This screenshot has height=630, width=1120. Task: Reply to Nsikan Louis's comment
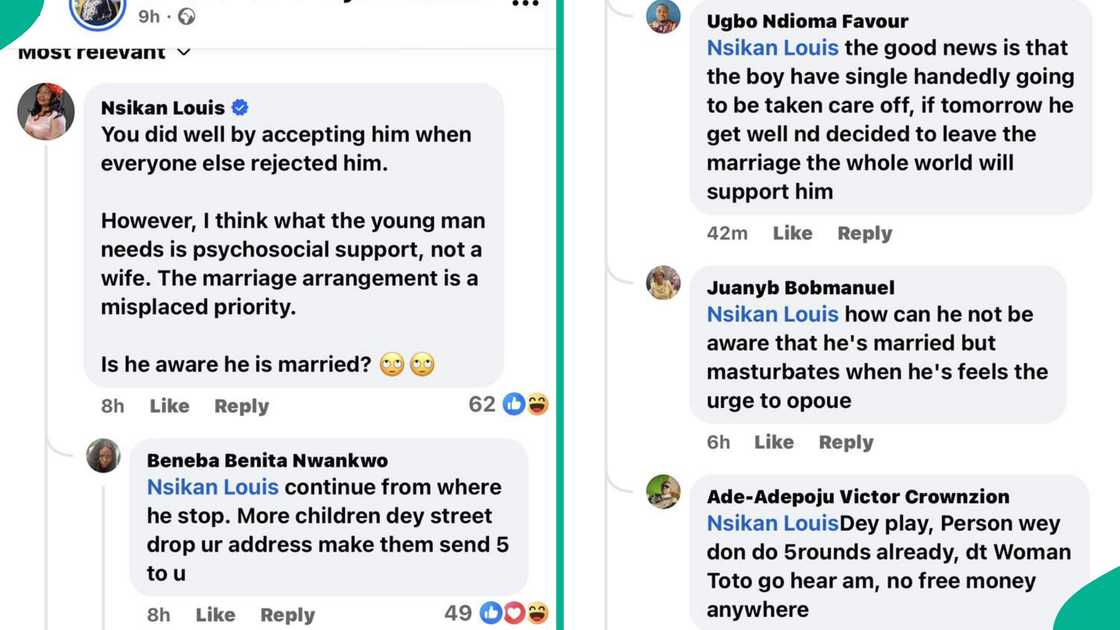(x=241, y=406)
